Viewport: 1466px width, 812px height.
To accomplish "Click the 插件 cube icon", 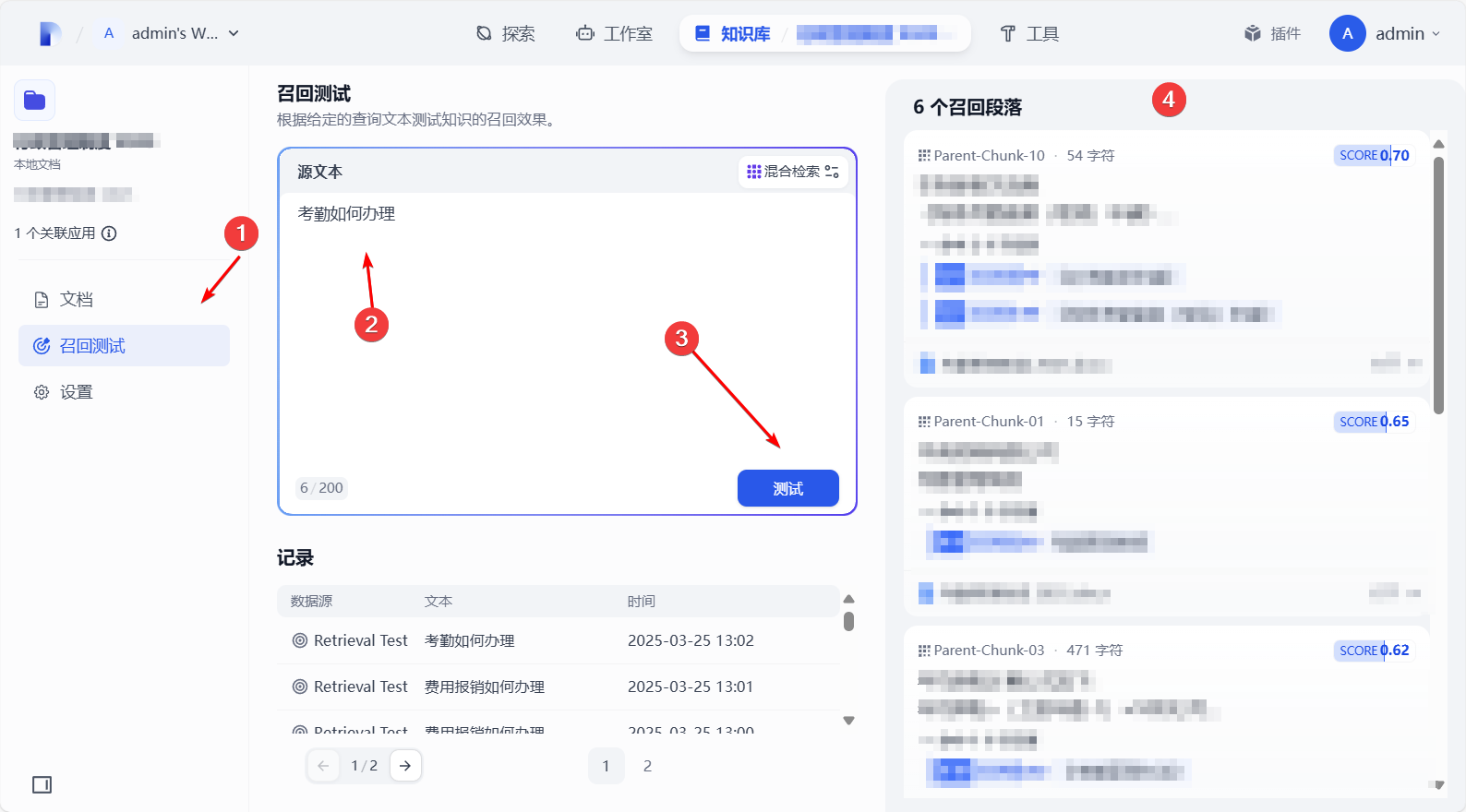I will pyautogui.click(x=1253, y=34).
